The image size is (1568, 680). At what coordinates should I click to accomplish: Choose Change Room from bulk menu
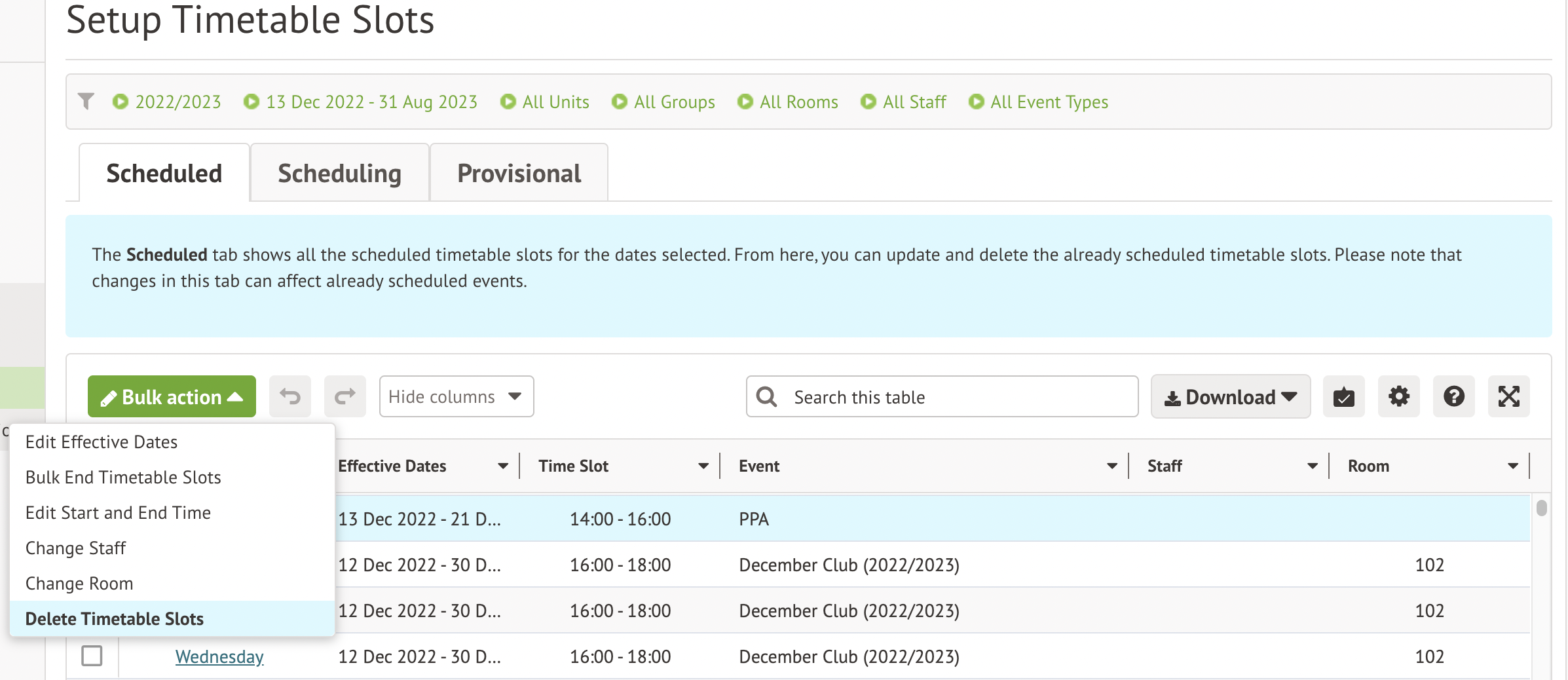click(79, 583)
